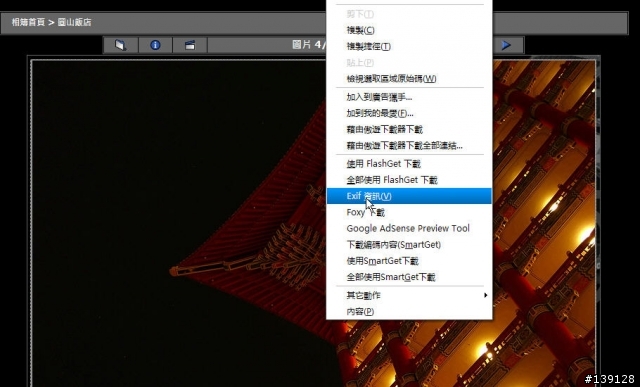Select 全部使用SmartGet下載 option
The height and width of the screenshot is (387, 640).
409,277
